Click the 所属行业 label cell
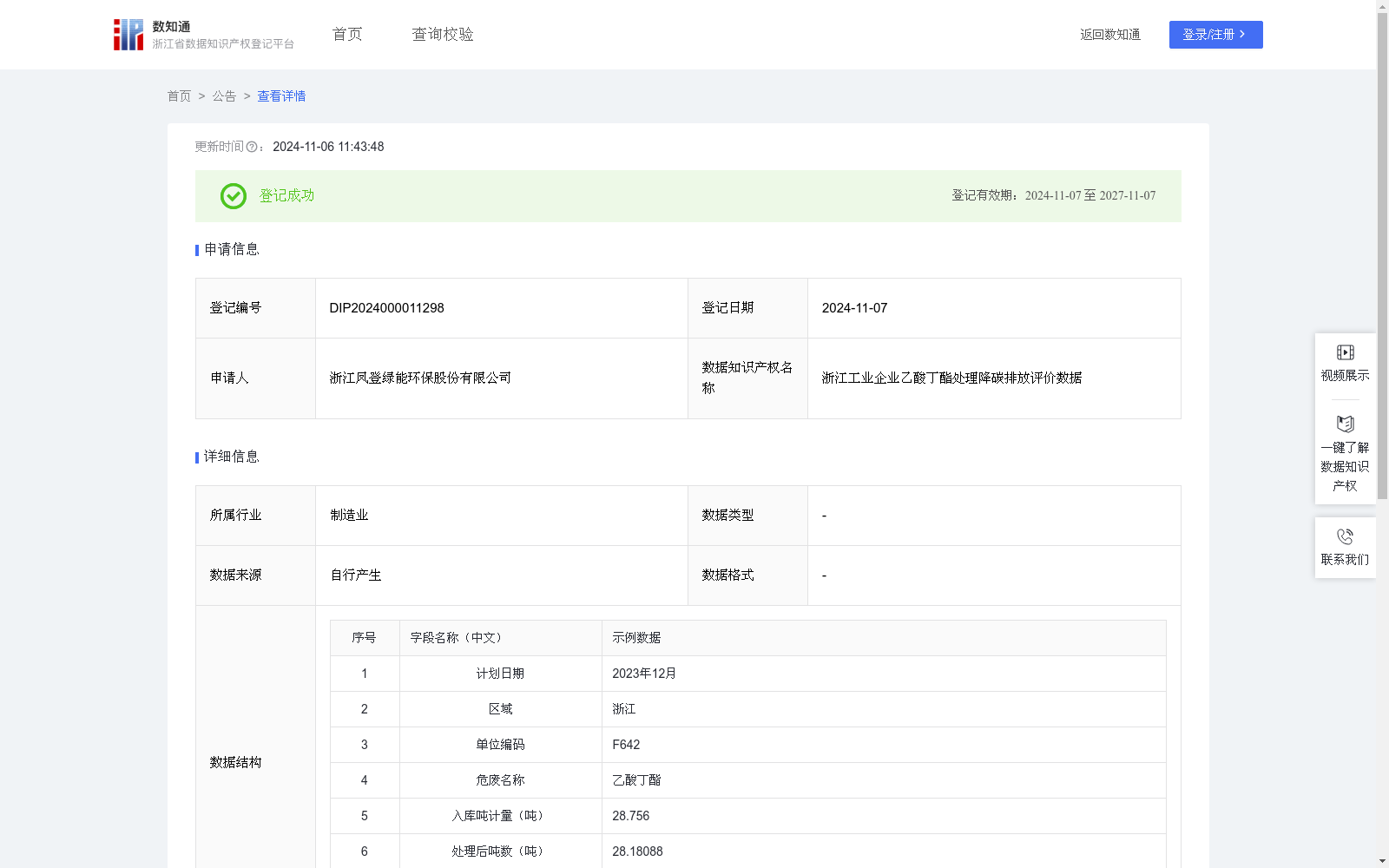This screenshot has width=1389, height=868. coord(255,516)
